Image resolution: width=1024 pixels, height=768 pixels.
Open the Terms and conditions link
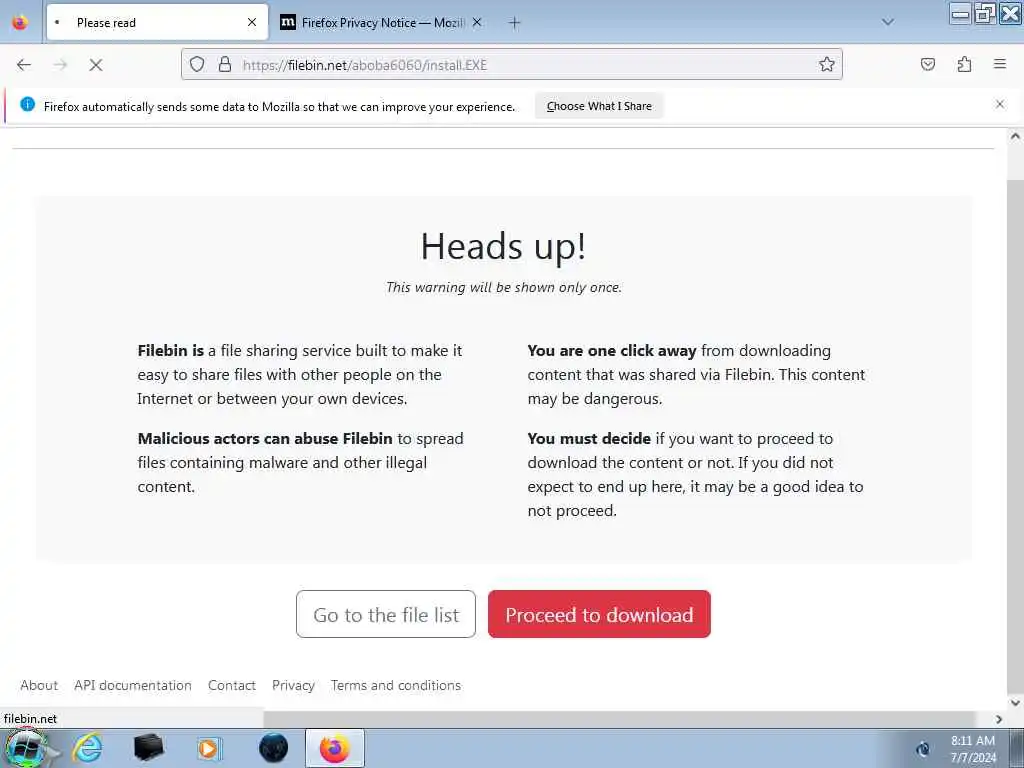pyautogui.click(x=396, y=685)
